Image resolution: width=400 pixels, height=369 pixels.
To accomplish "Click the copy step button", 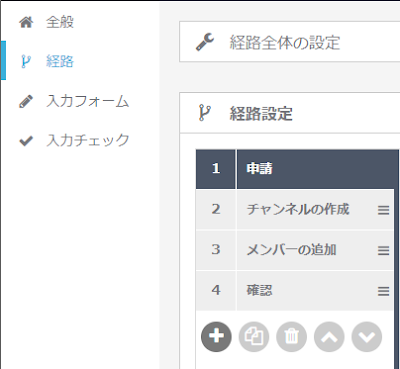I will [254, 337].
